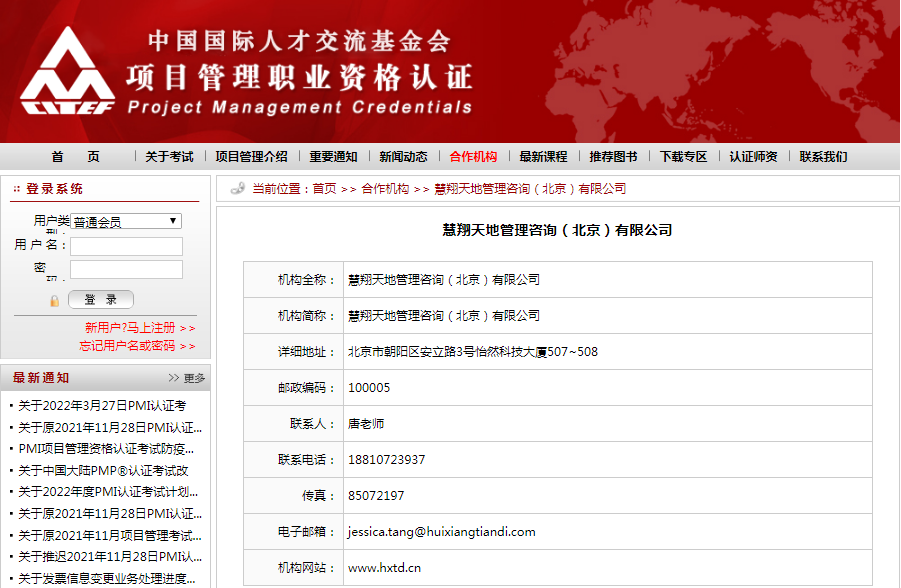Select 合作机构 navigation tab
901x588 pixels.
473,156
